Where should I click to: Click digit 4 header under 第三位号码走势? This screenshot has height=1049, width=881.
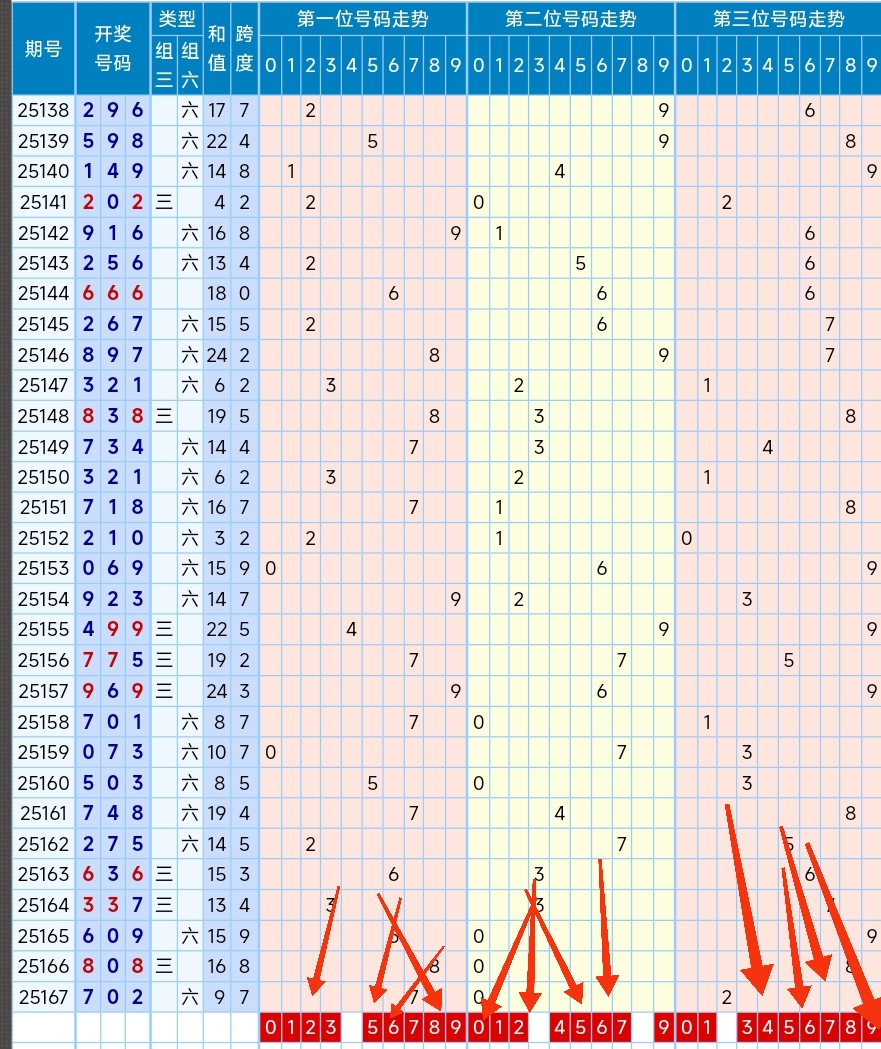pyautogui.click(x=768, y=66)
